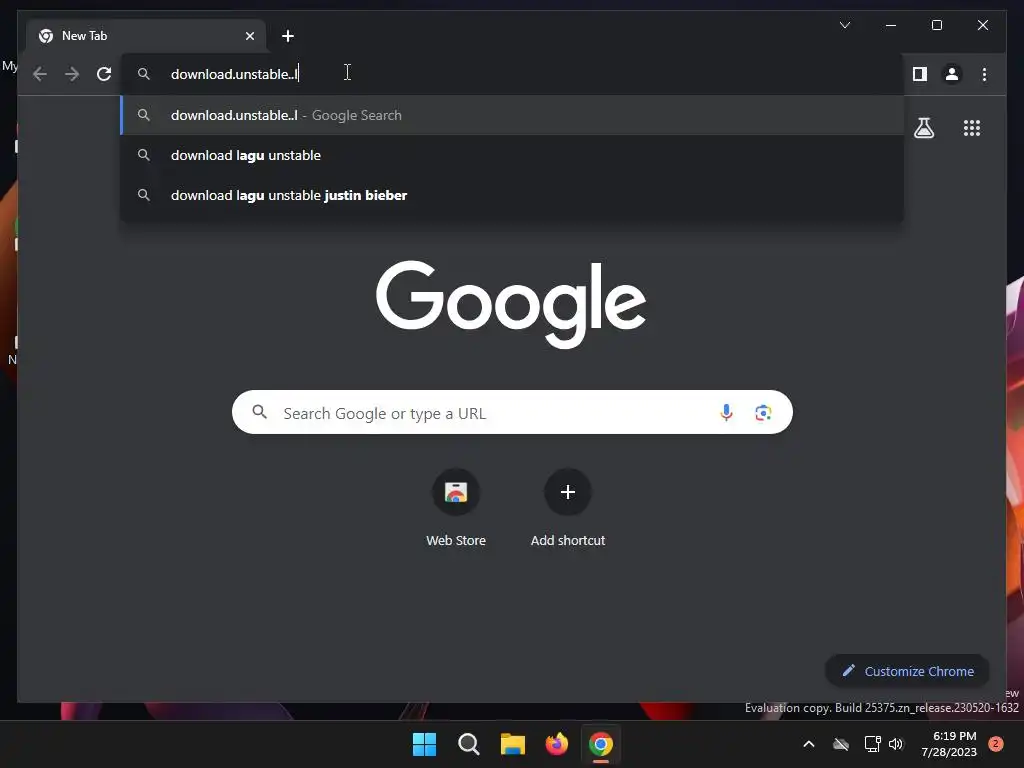1024x768 pixels.
Task: Close the New Tab tab
Action: pos(249,36)
